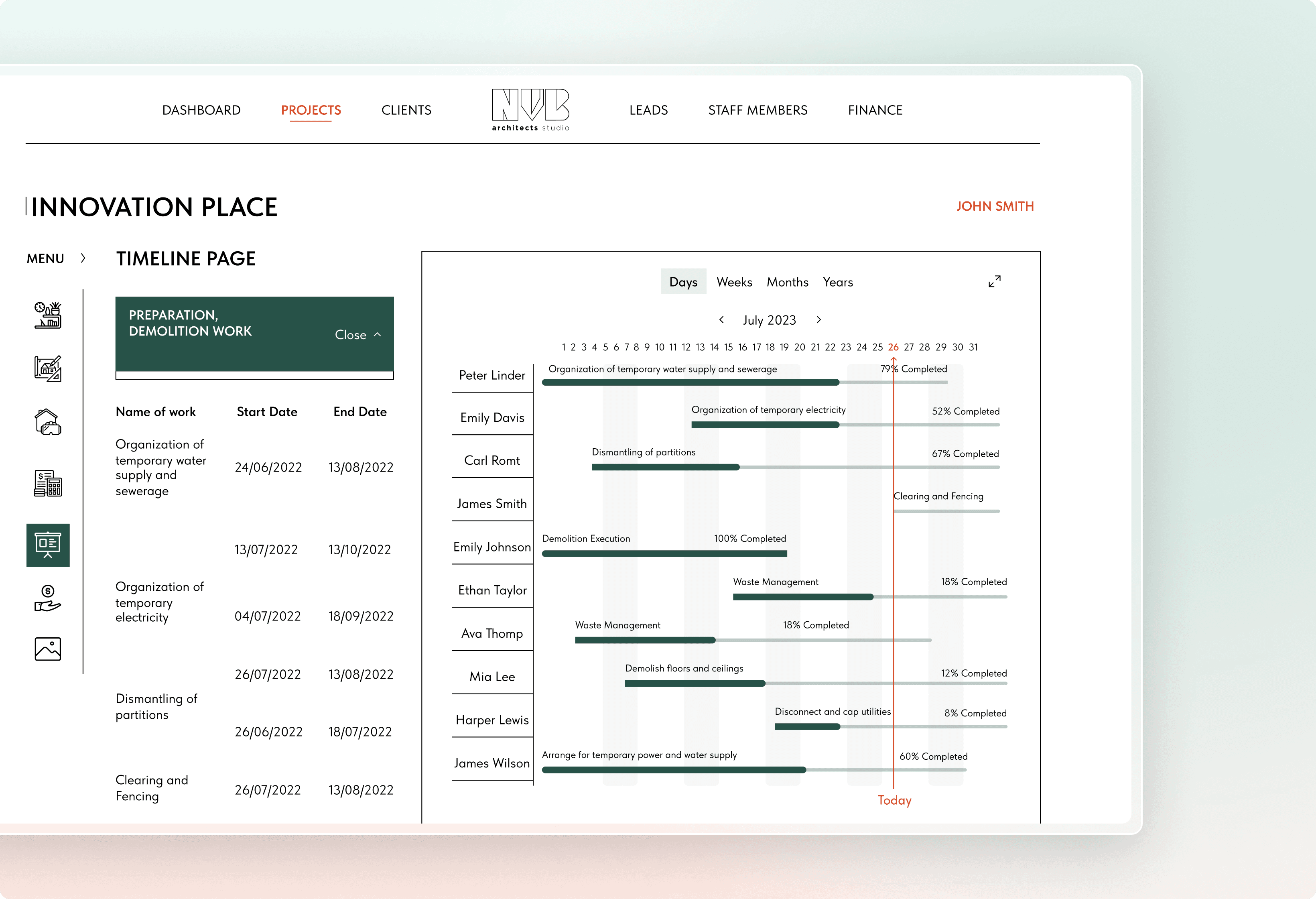Click the July 2023 month label

tap(770, 320)
